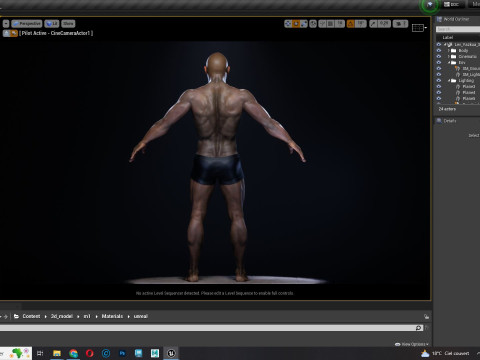
Task: Open the rotation snap angle dropdown
Action: (x=360, y=24)
